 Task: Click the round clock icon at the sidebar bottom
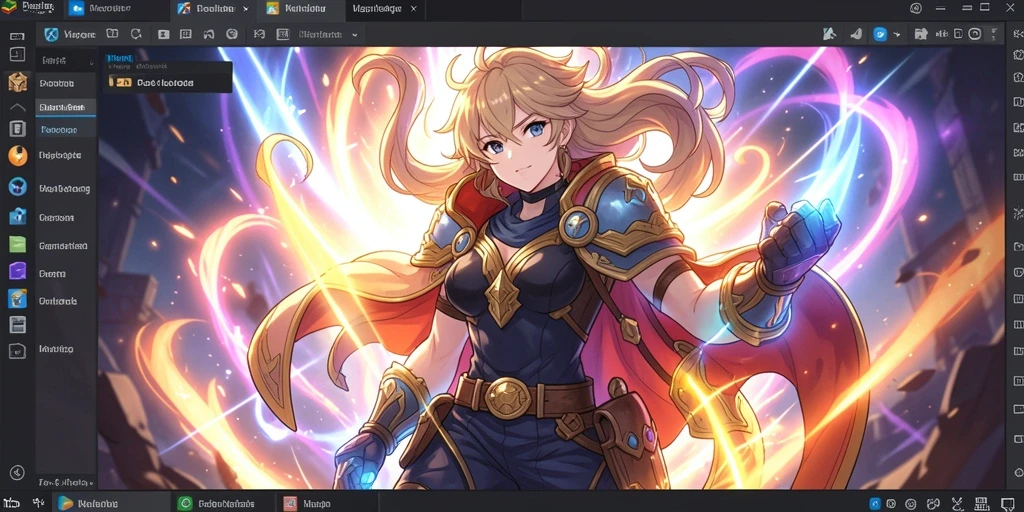point(18,472)
